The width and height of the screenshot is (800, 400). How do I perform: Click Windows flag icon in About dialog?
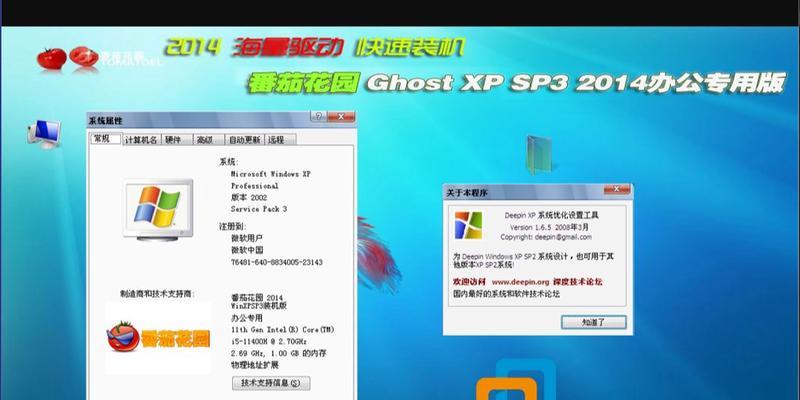468,225
